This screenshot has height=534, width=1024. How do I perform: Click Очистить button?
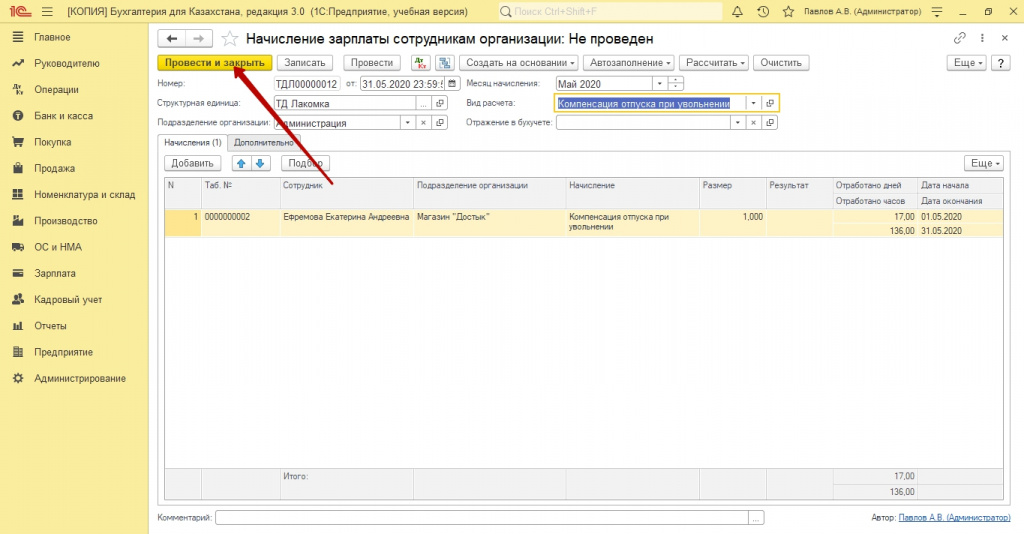point(781,63)
